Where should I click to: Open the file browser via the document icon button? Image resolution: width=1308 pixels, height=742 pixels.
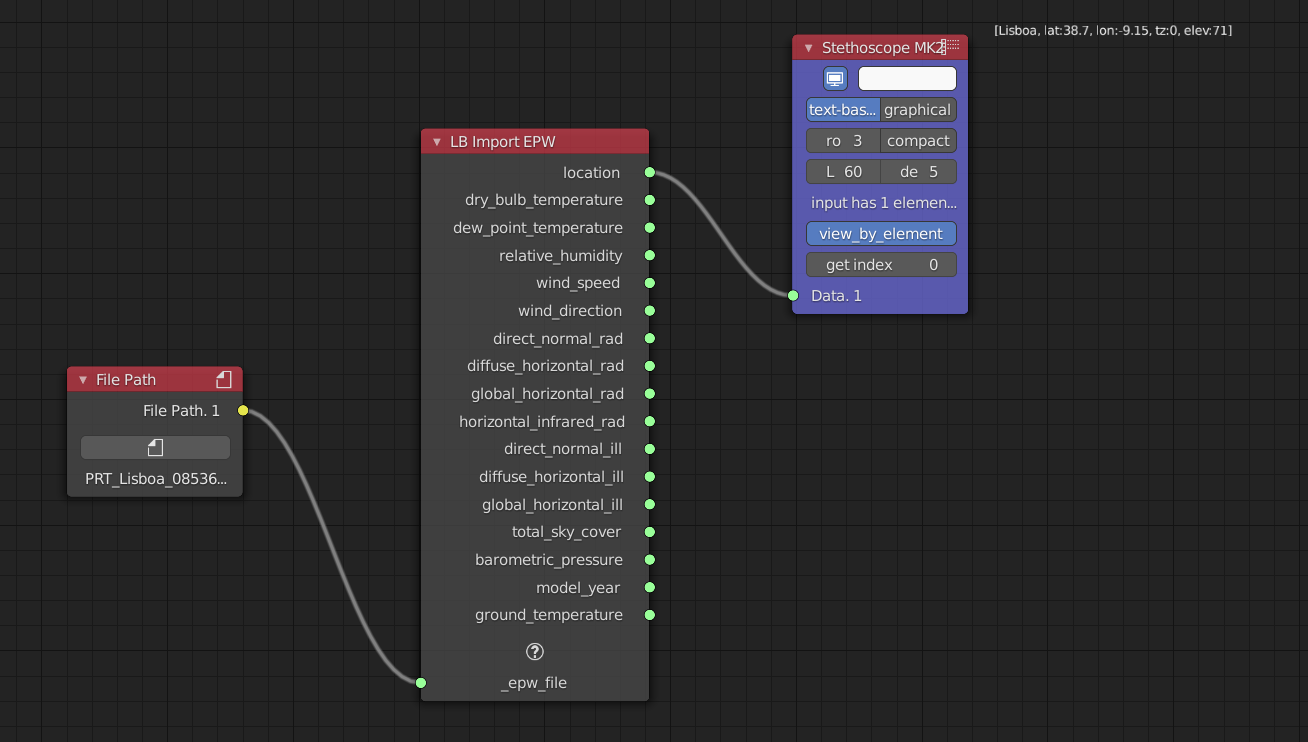155,447
